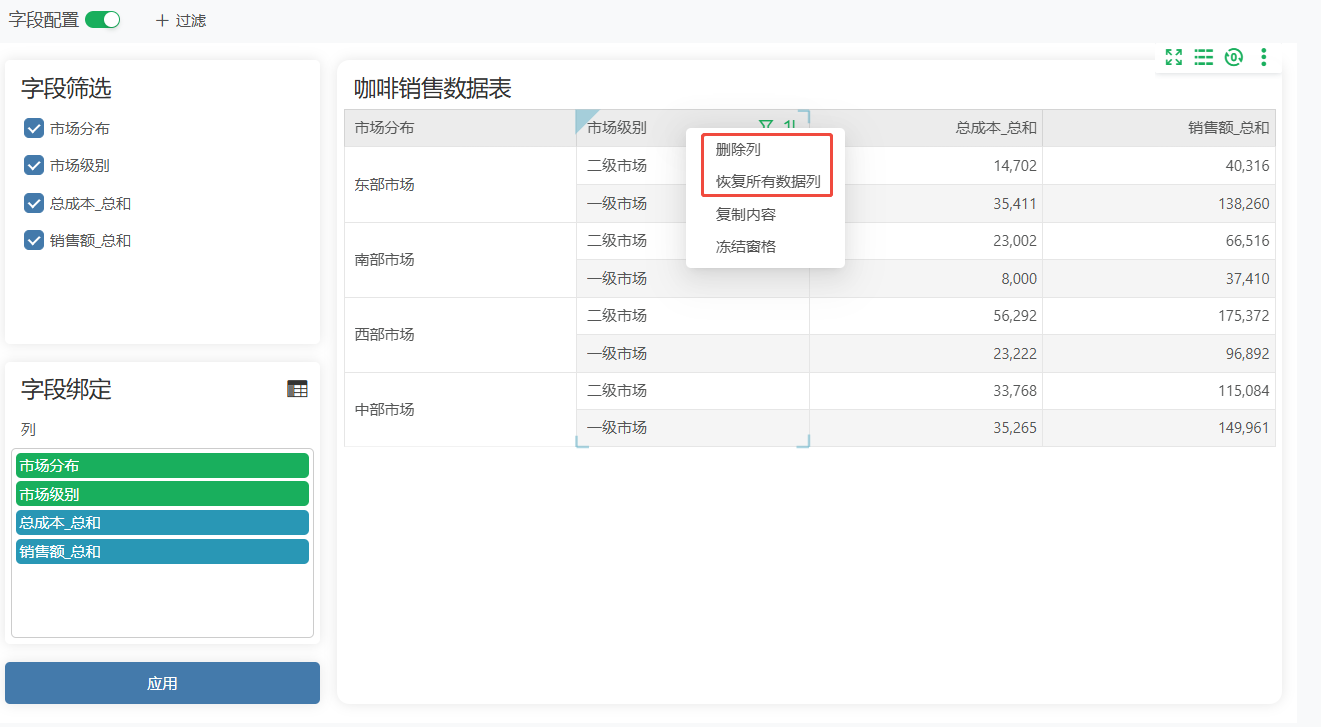Toggle the 字段配置 switch off

[102, 20]
